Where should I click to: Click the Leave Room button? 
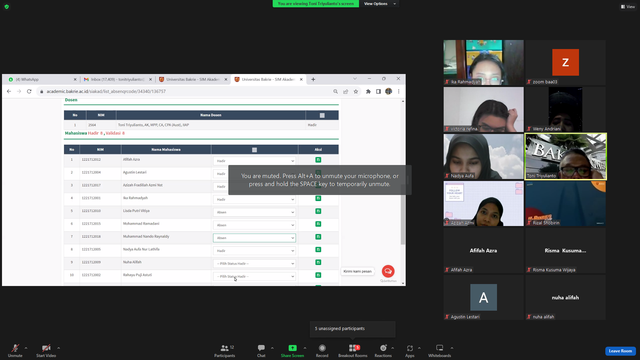[x=620, y=351]
